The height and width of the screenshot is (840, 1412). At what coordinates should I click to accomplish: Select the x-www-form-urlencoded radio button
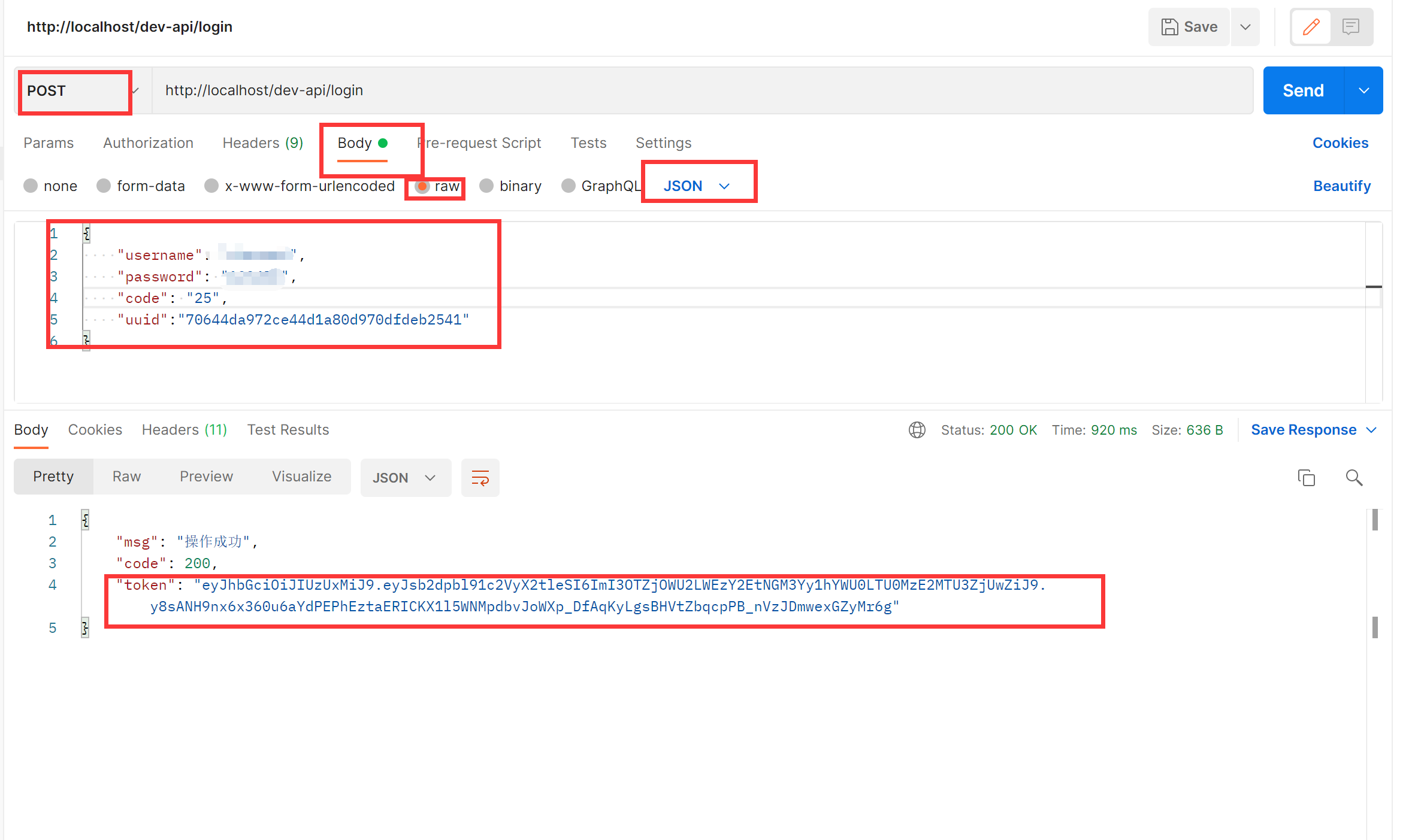click(x=211, y=186)
